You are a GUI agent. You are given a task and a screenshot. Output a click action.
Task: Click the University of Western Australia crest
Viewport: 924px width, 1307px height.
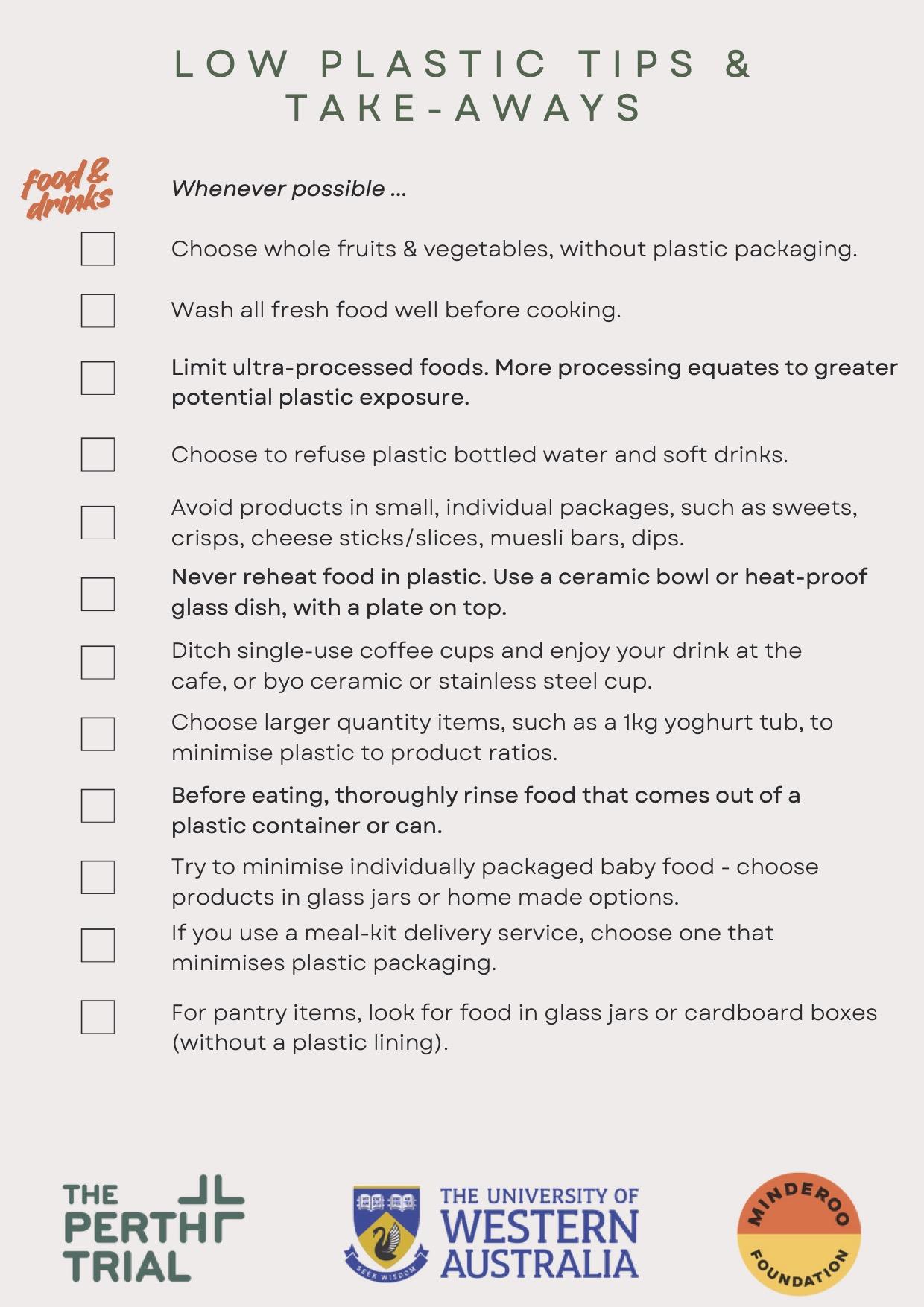[x=385, y=1232]
